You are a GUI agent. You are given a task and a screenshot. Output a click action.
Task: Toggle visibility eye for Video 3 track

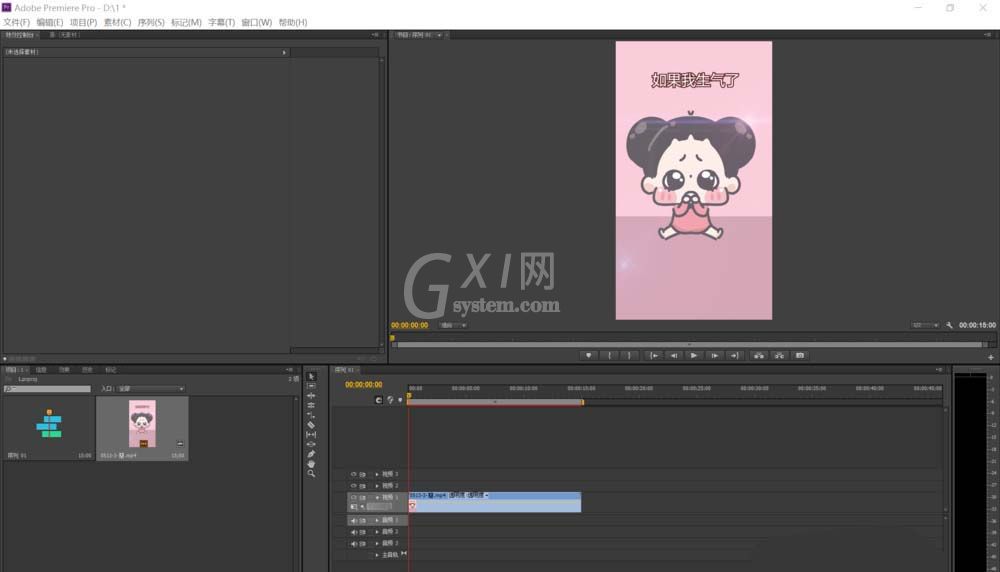click(x=353, y=474)
